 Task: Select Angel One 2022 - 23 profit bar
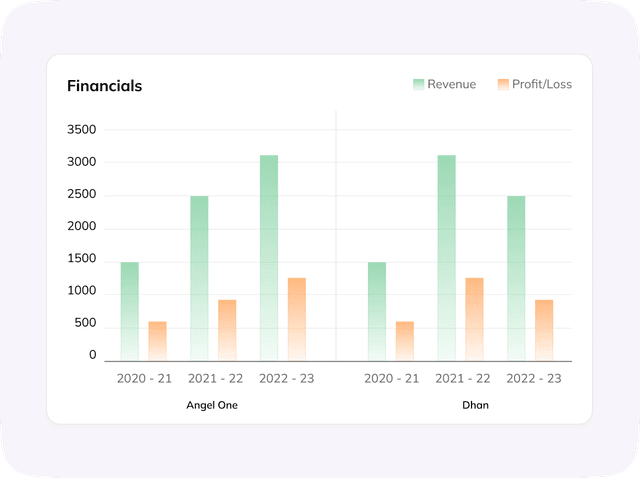coord(297,319)
